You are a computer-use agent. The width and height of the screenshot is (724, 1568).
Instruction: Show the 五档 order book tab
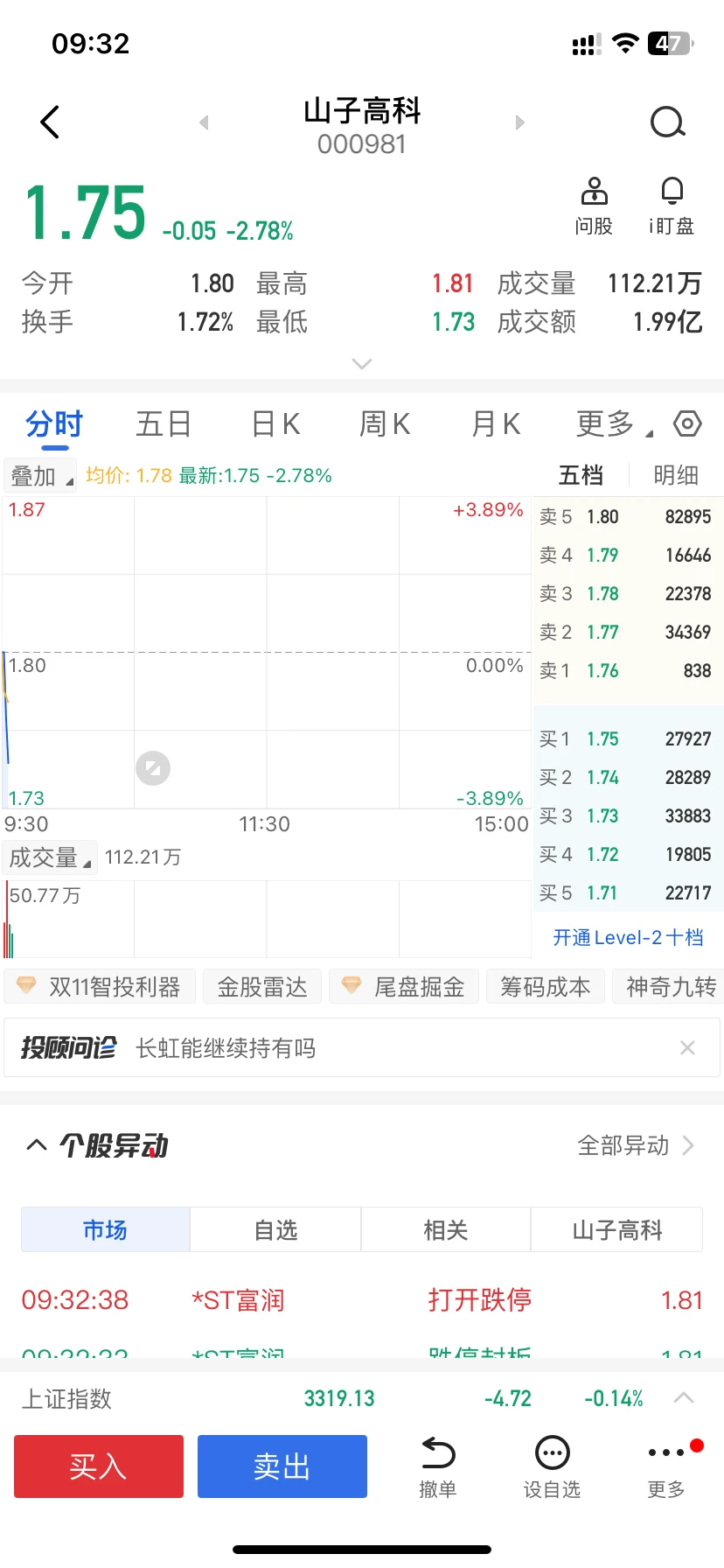[x=581, y=475]
